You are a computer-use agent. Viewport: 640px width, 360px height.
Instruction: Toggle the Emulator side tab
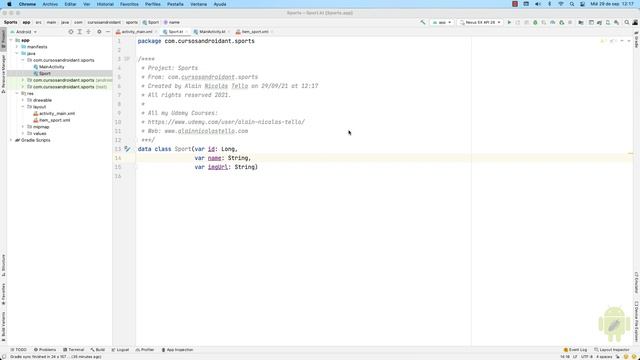tap(636, 282)
